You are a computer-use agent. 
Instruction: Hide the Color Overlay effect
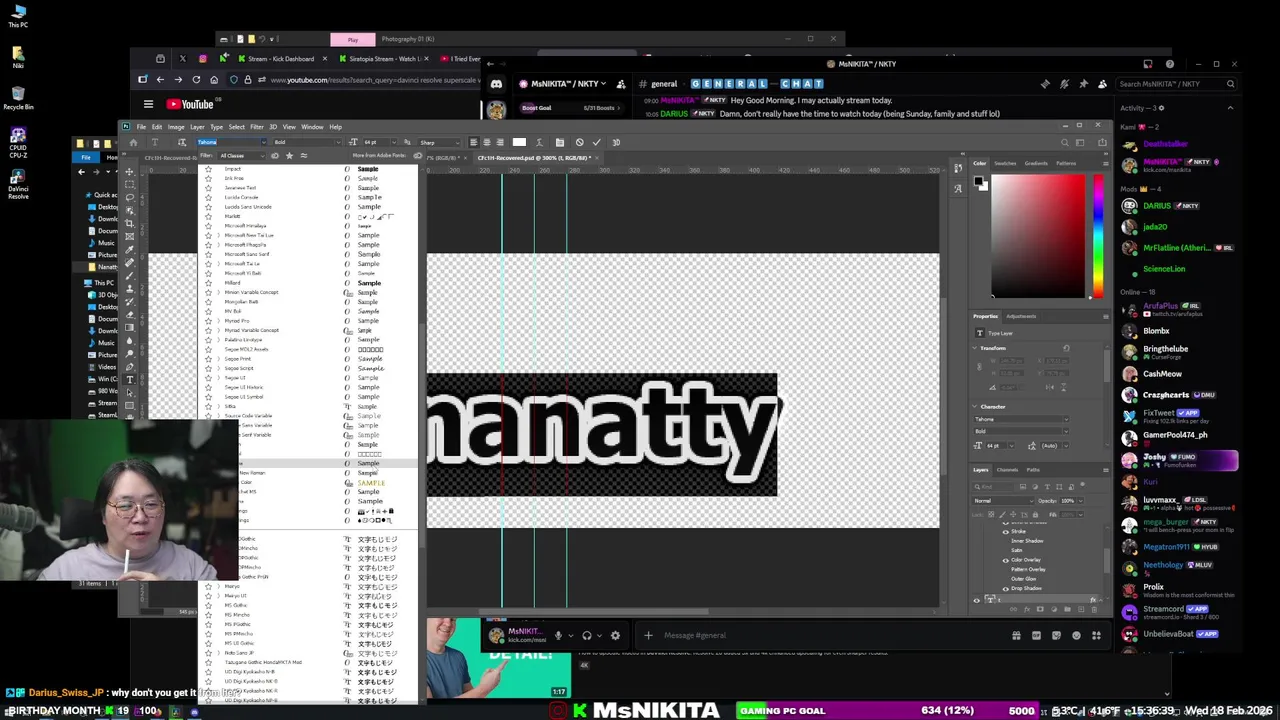[x=1005, y=560]
